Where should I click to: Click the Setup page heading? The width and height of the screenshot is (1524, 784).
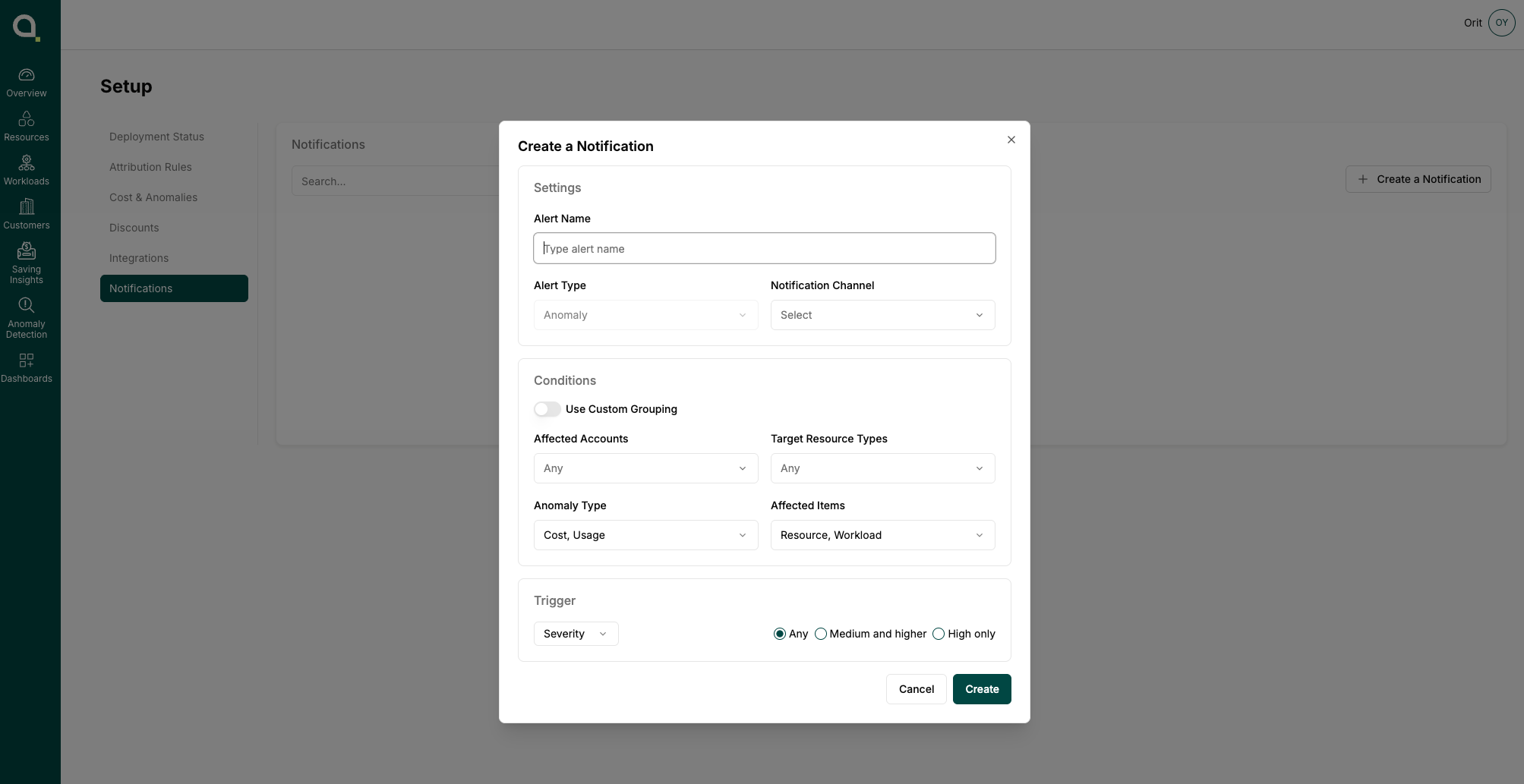pos(126,86)
